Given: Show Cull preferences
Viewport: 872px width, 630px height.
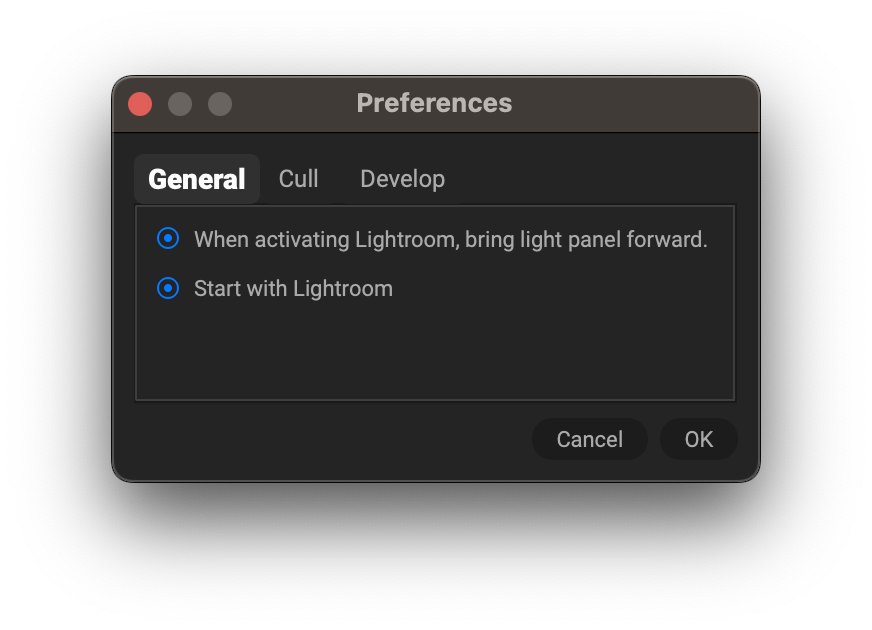Looking at the screenshot, I should coord(298,179).
